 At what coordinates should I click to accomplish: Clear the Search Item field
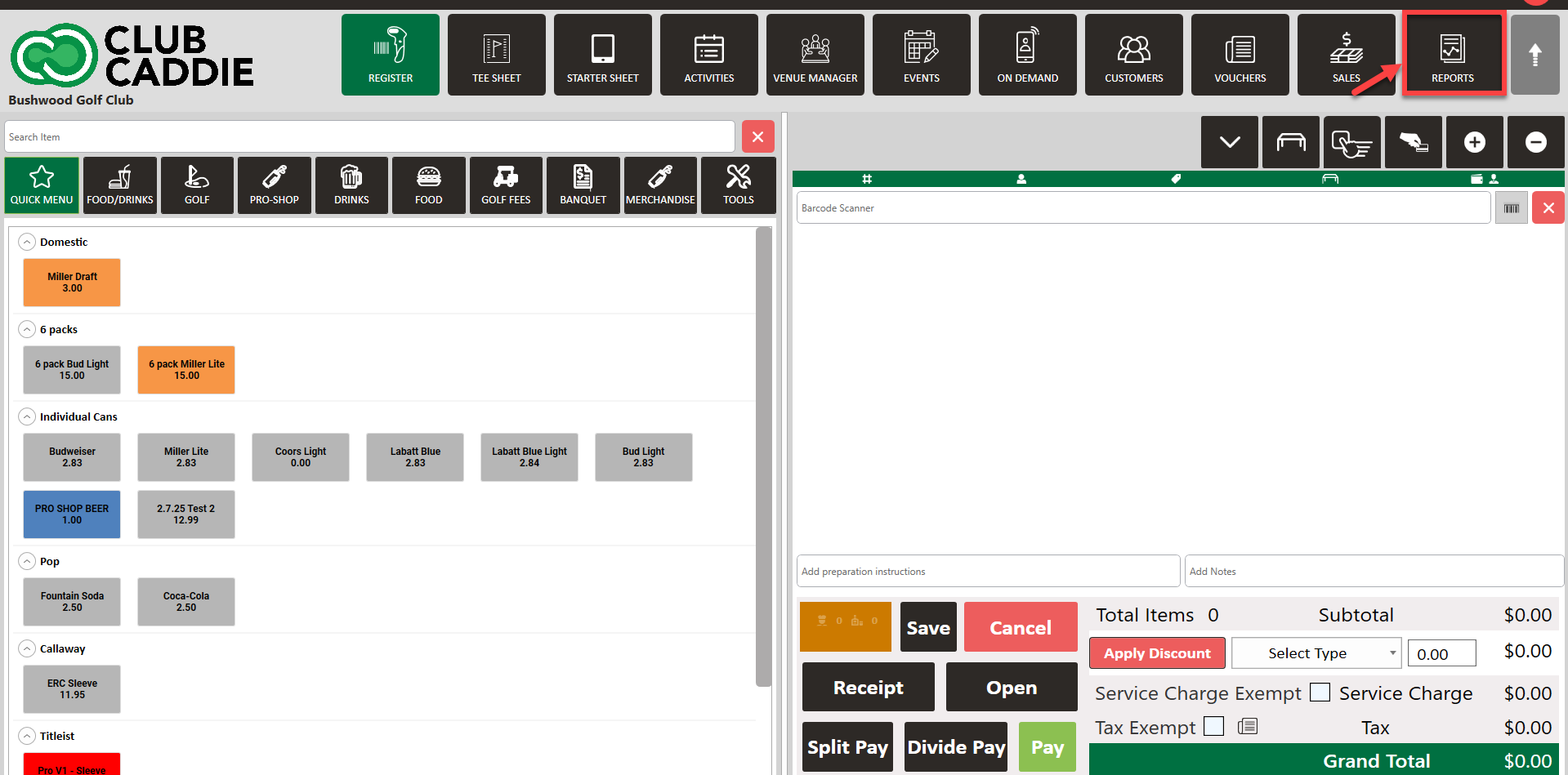758,136
